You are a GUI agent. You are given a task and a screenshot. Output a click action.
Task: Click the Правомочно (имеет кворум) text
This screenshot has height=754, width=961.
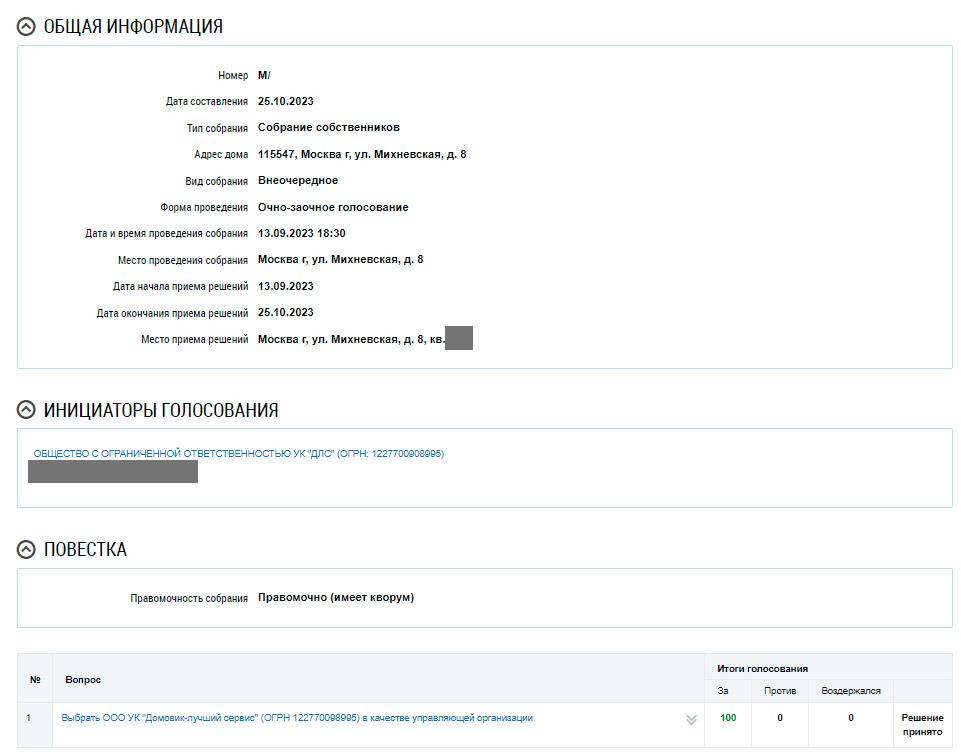click(335, 598)
